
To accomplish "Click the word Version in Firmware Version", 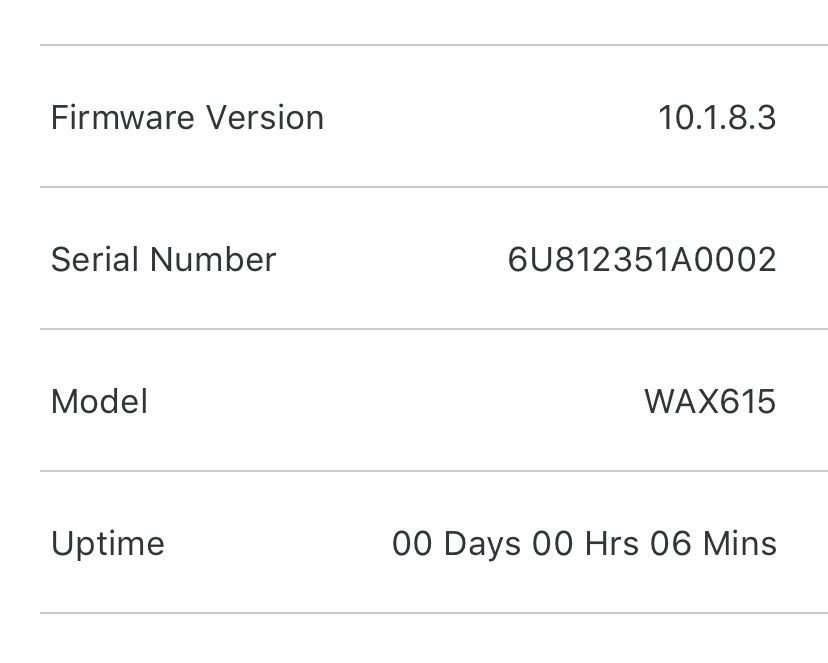I will tap(265, 117).
